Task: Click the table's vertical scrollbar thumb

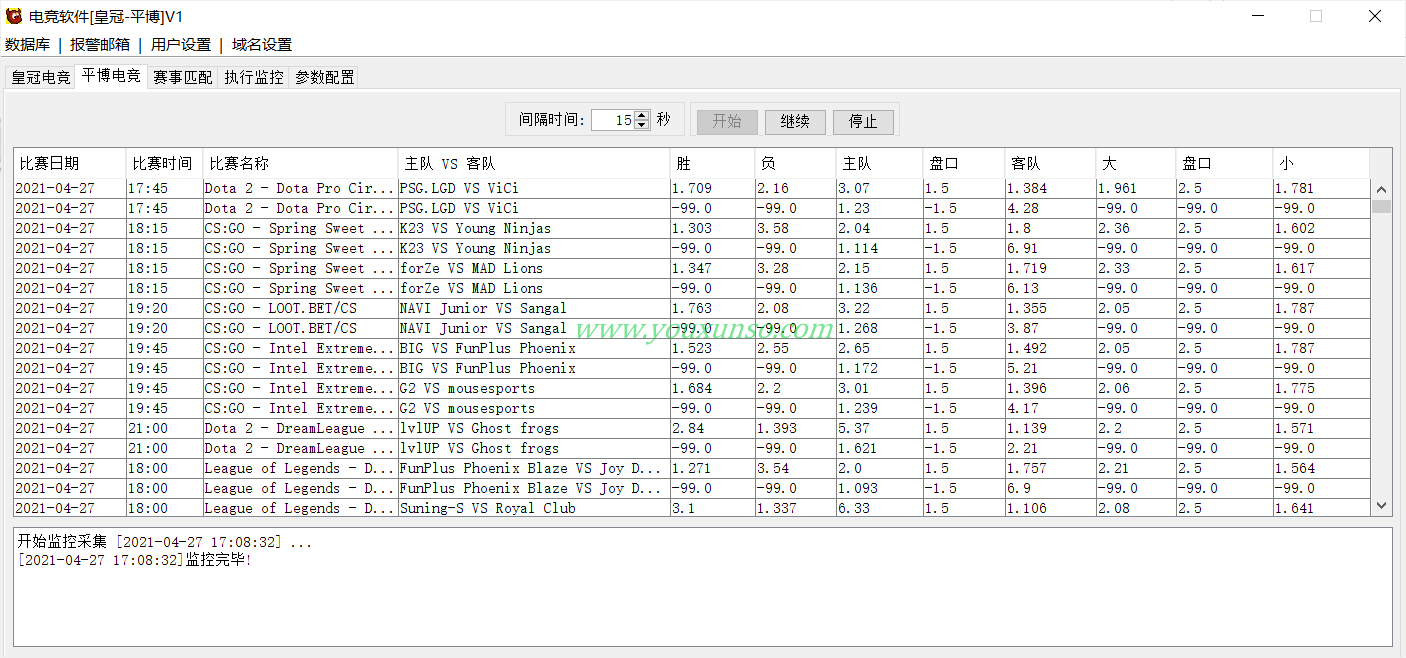Action: 1382,206
